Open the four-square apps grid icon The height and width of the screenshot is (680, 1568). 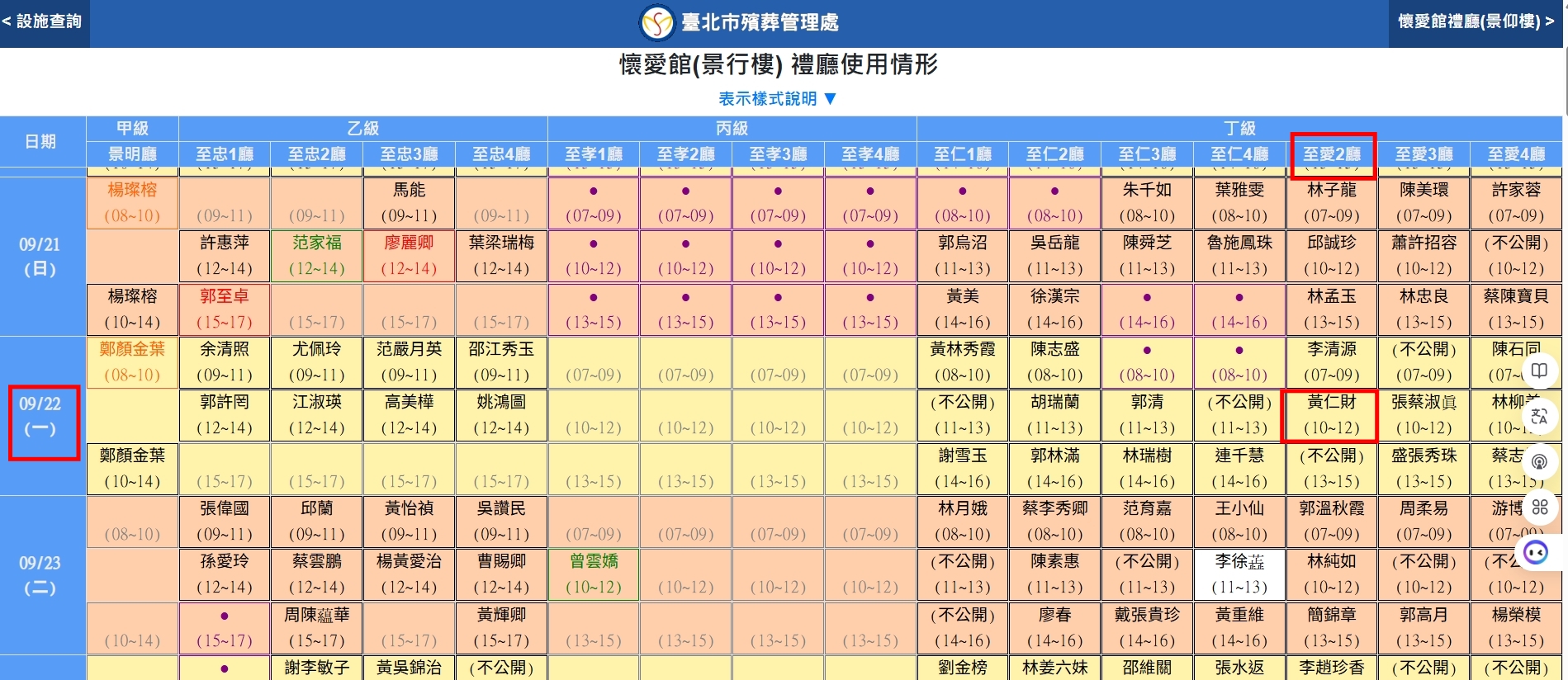point(1539,507)
